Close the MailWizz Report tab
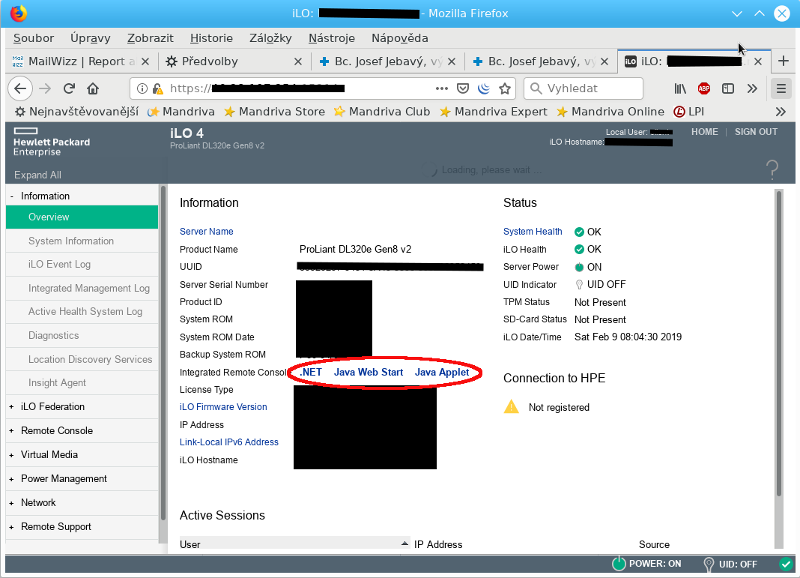 click(145, 62)
